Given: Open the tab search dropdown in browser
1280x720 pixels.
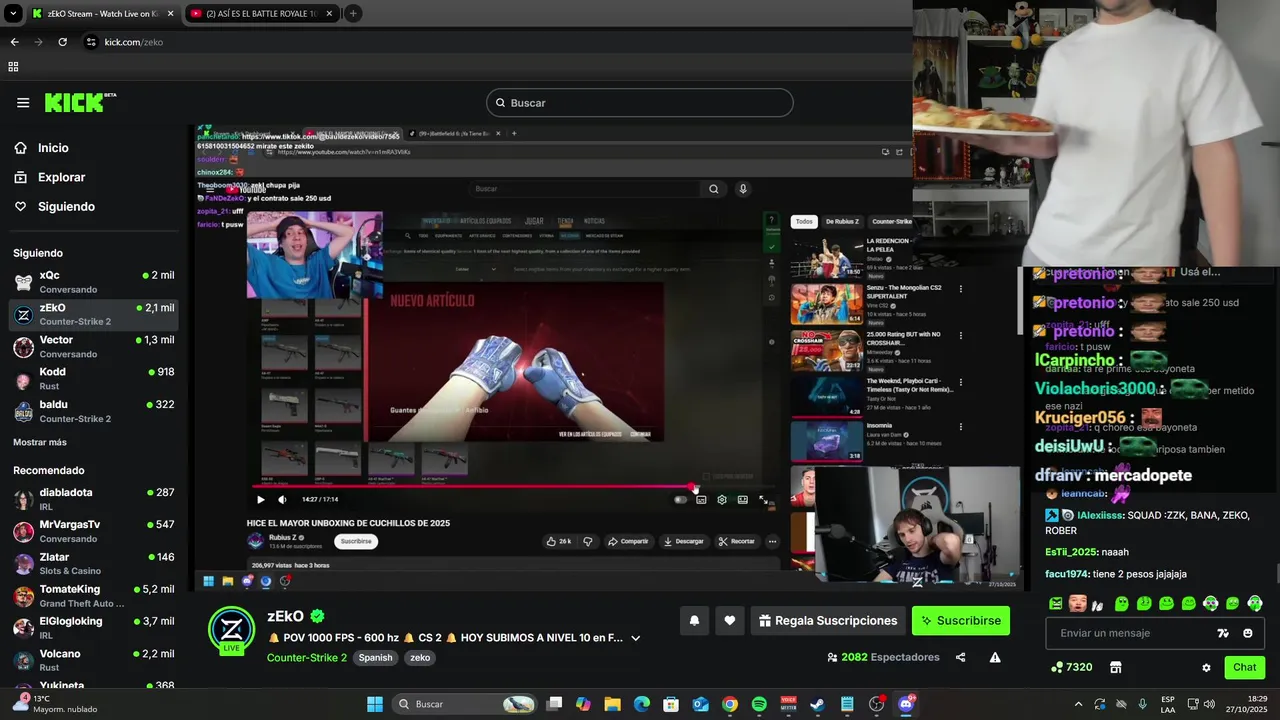Looking at the screenshot, I should point(13,13).
